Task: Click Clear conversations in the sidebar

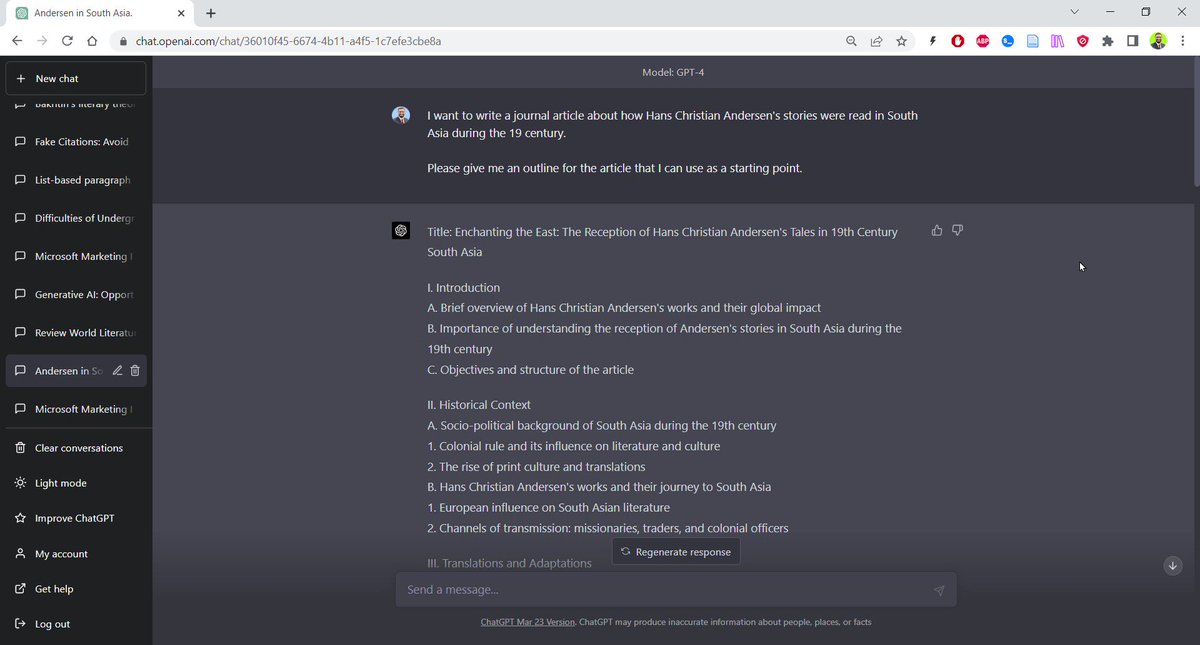Action: tap(76, 448)
